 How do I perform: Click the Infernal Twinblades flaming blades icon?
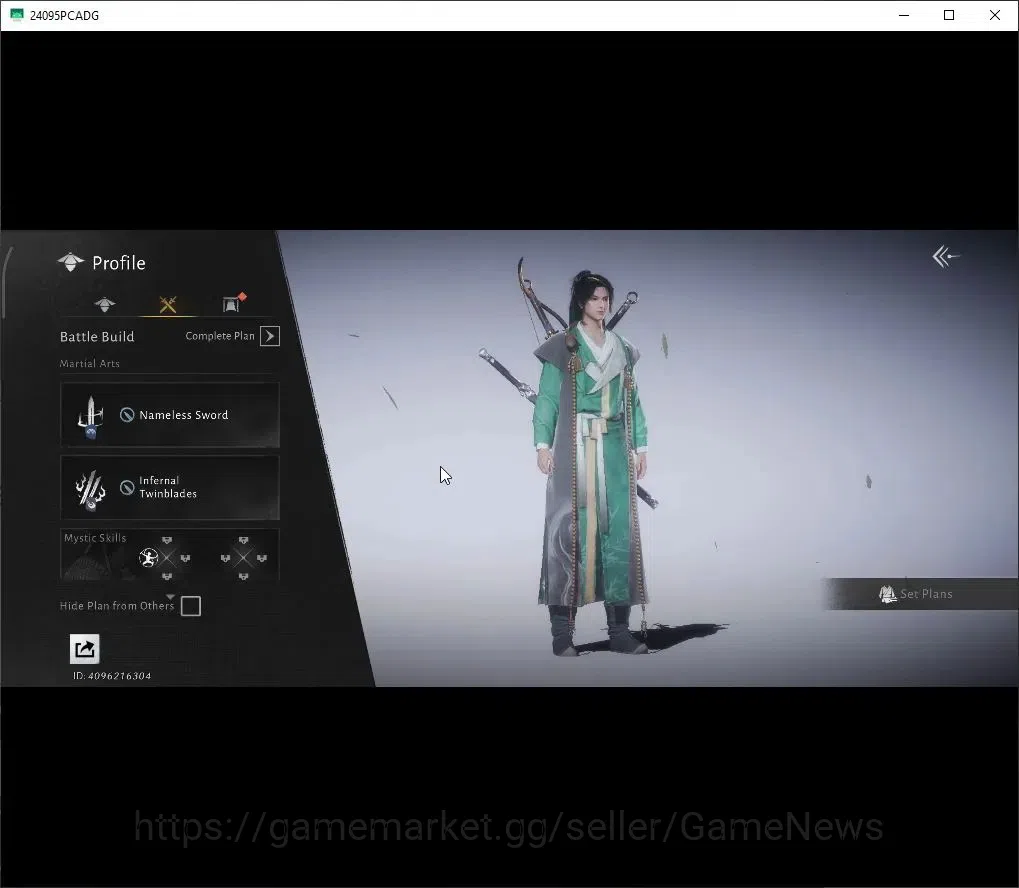pyautogui.click(x=91, y=489)
